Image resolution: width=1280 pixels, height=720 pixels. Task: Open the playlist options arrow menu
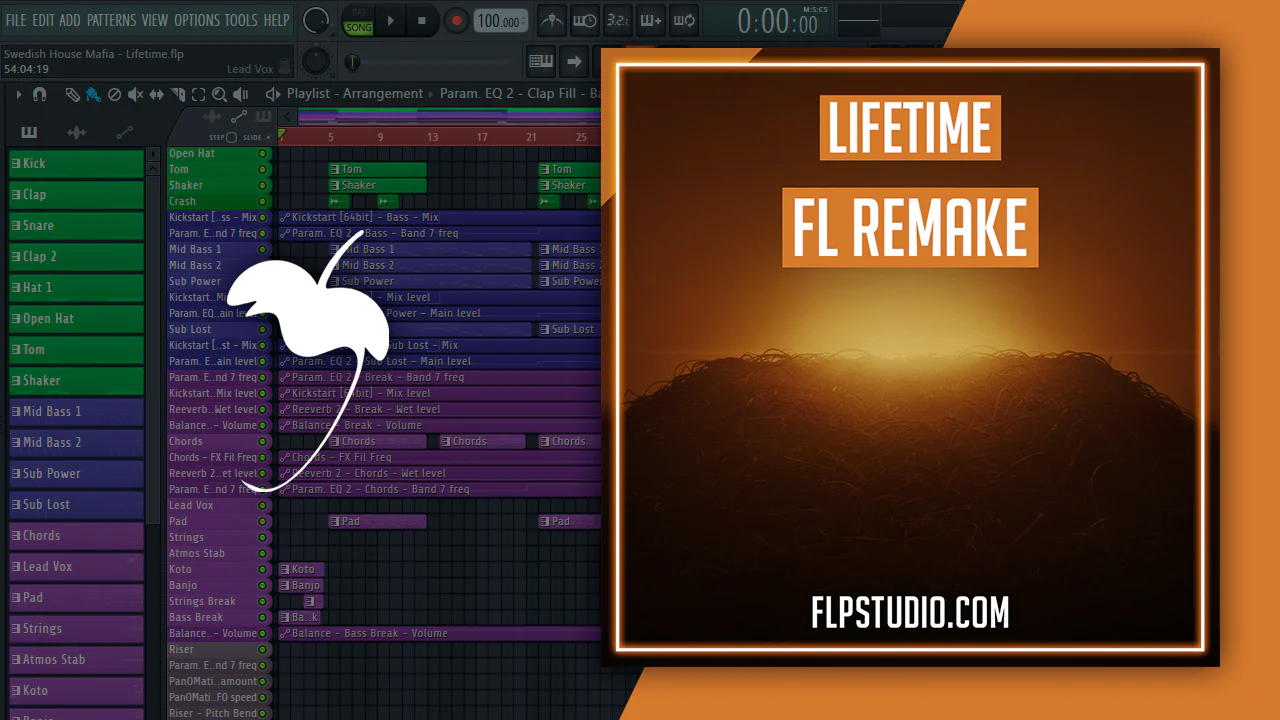coord(18,94)
